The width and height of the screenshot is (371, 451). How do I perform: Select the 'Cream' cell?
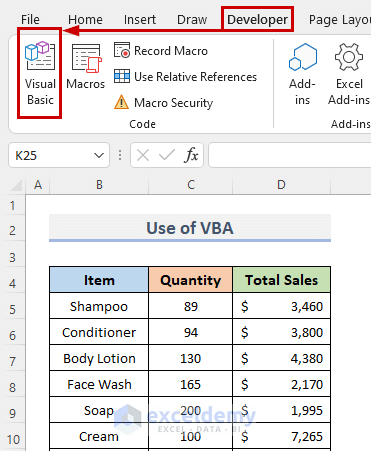(99, 436)
